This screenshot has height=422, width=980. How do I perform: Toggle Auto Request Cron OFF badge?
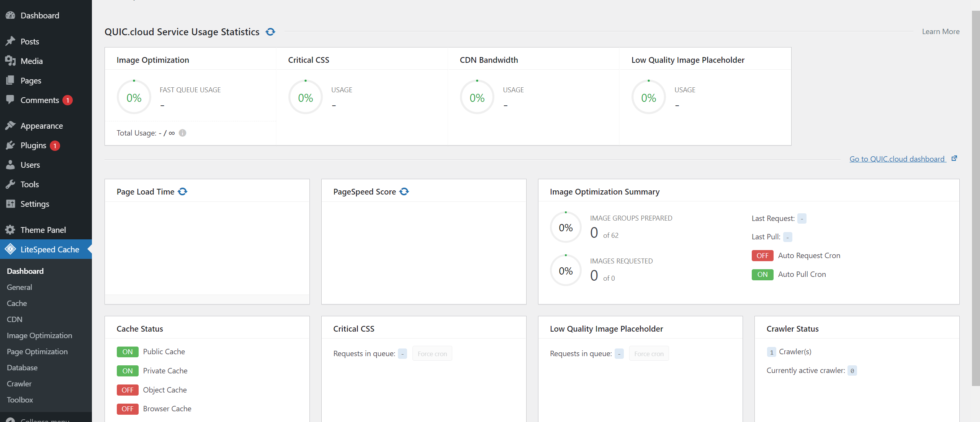pyautogui.click(x=762, y=255)
